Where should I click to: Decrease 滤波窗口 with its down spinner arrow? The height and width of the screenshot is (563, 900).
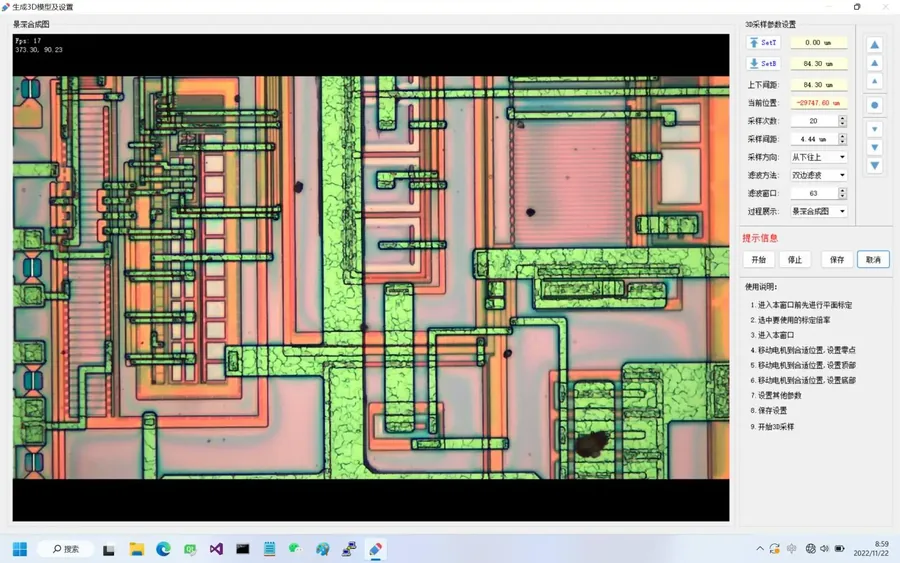pyautogui.click(x=842, y=196)
